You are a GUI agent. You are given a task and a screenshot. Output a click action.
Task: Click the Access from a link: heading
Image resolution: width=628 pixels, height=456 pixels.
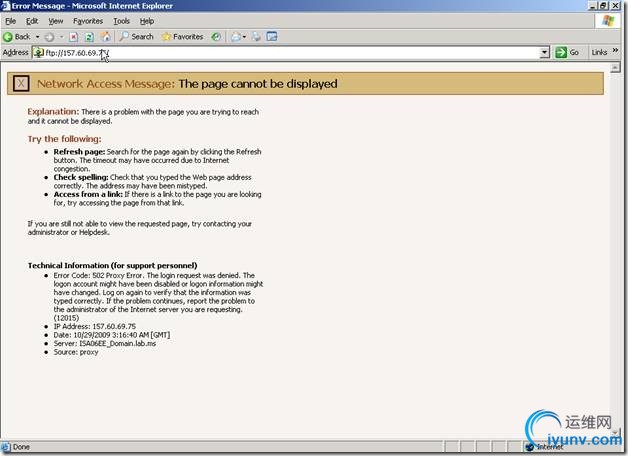tap(88, 194)
